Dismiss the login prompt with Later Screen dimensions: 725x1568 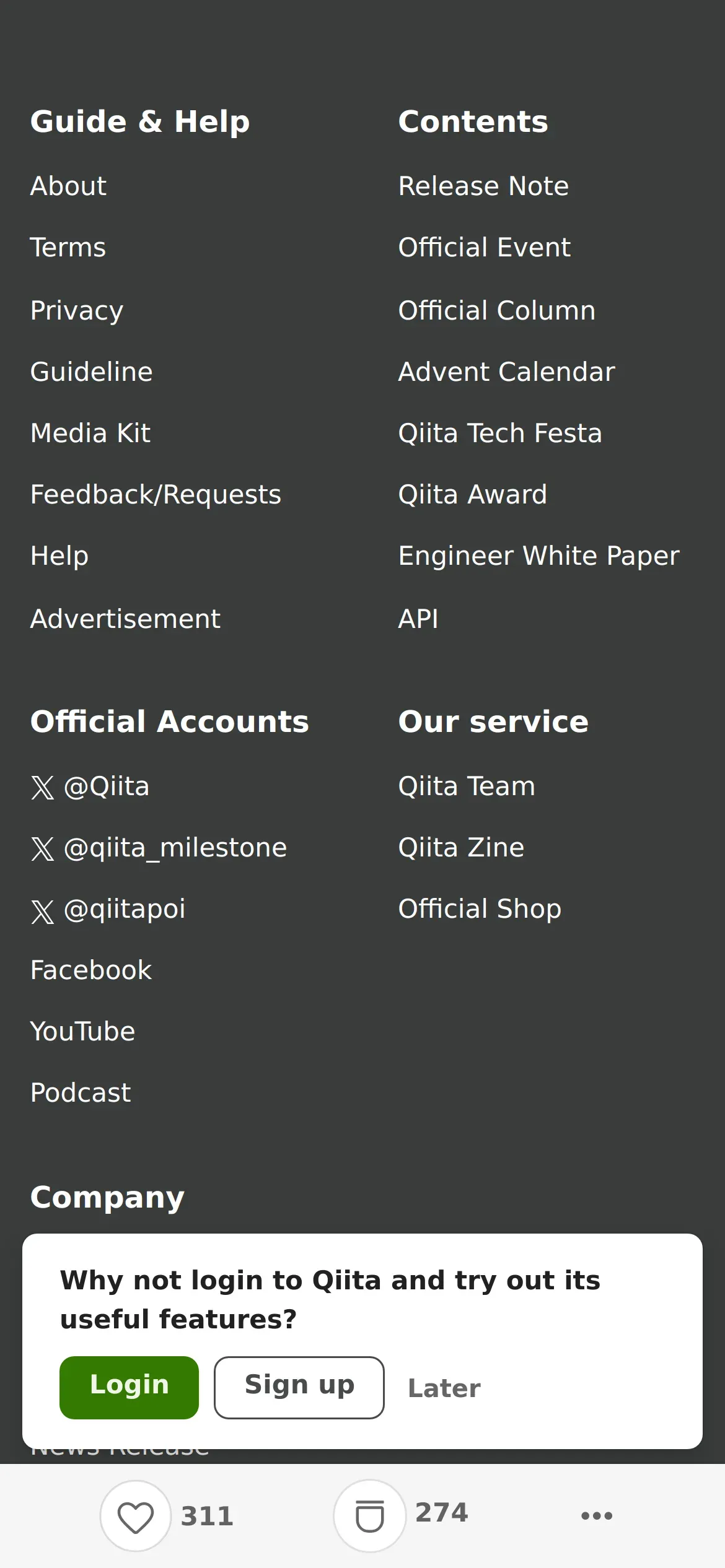[444, 1388]
